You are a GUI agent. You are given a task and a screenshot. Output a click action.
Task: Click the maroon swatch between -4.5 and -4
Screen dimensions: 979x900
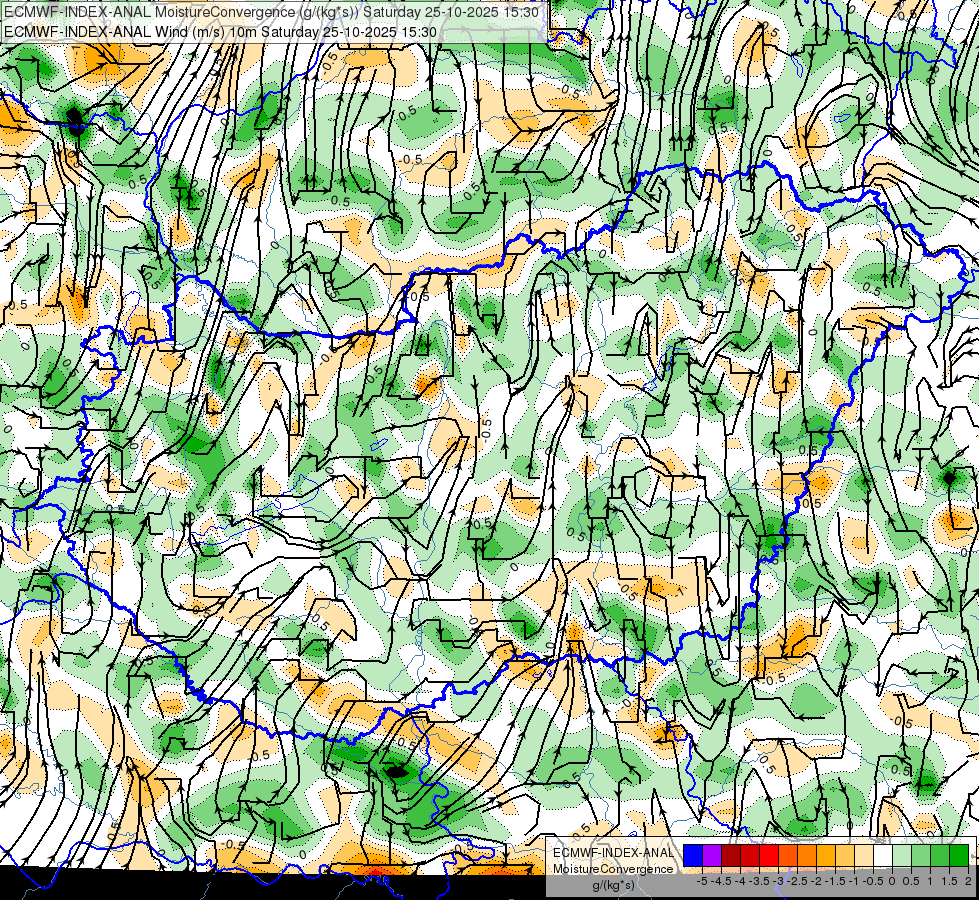tap(731, 856)
